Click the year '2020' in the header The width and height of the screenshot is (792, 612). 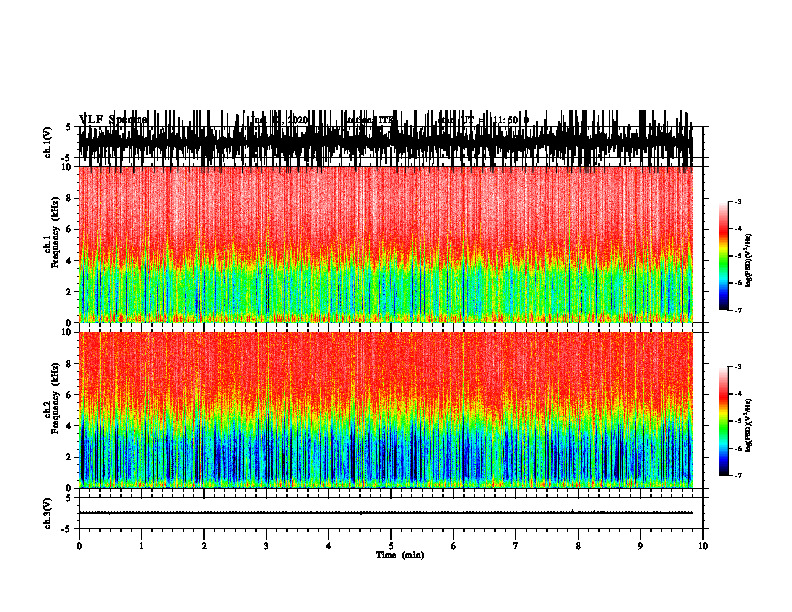pyautogui.click(x=298, y=120)
